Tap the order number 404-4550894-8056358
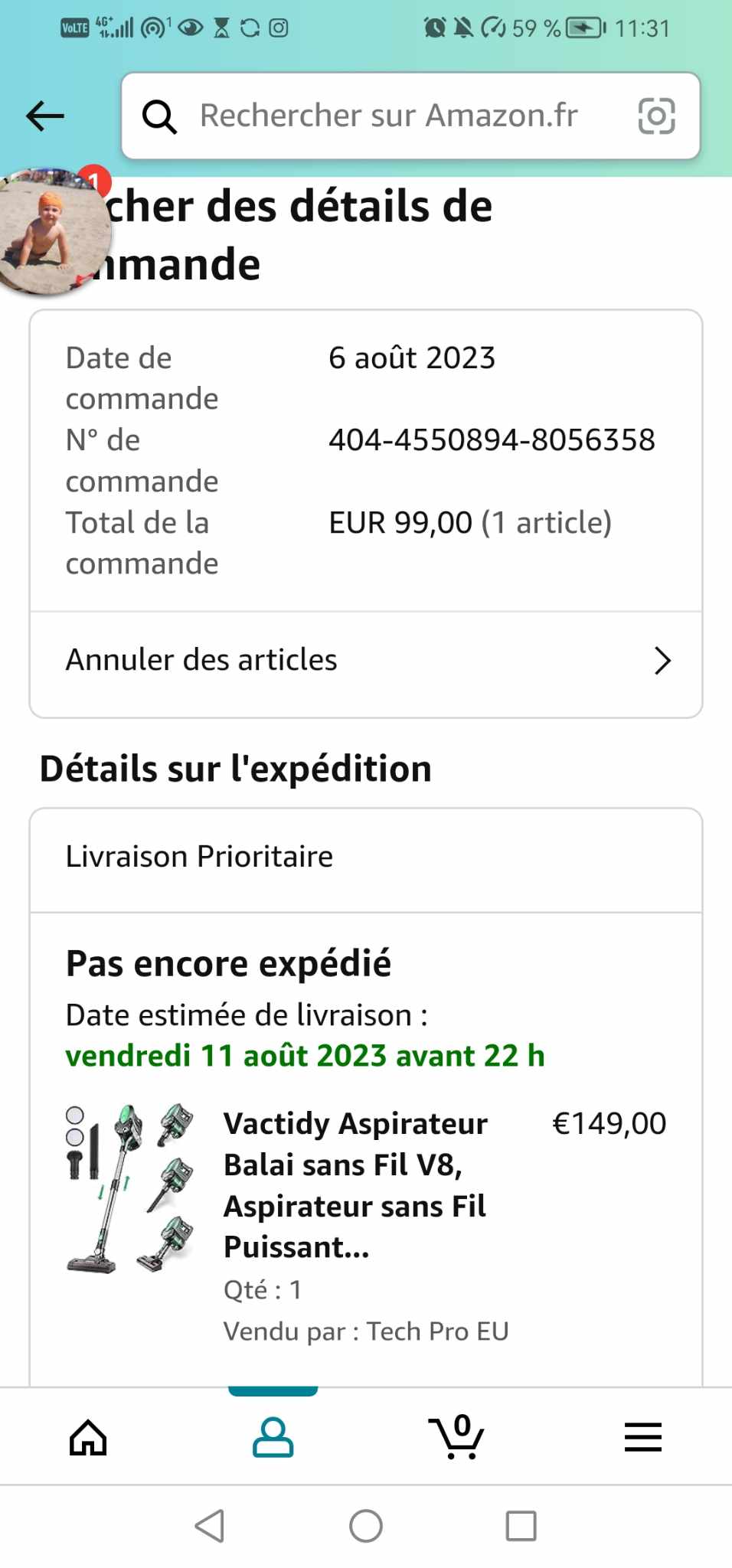Image resolution: width=732 pixels, height=1568 pixels. [492, 440]
